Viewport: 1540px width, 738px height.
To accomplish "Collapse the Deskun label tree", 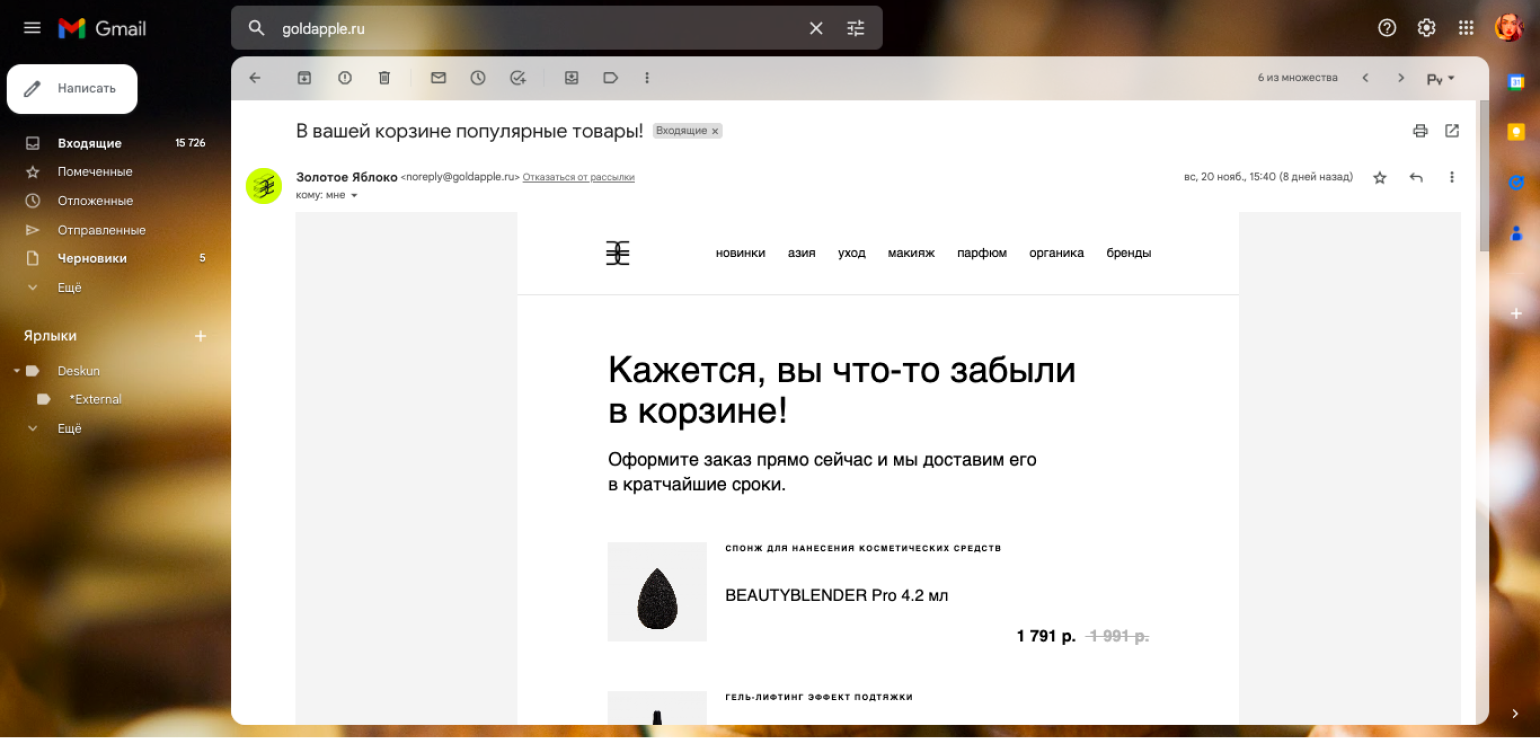I will (x=17, y=371).
